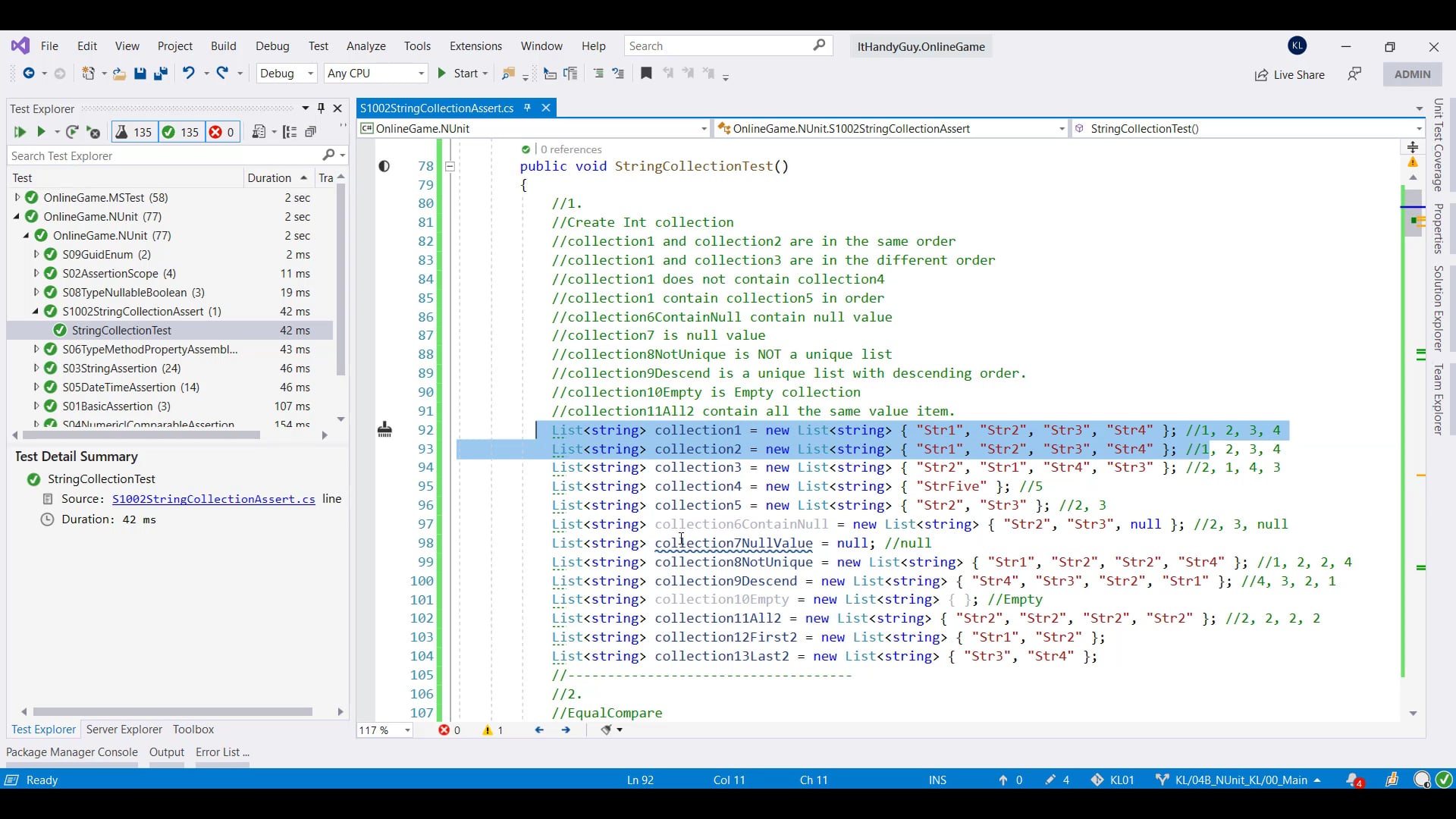Expand the OnlineGame.MSTest tree node
This screenshot has height=819, width=1456.
[17, 197]
